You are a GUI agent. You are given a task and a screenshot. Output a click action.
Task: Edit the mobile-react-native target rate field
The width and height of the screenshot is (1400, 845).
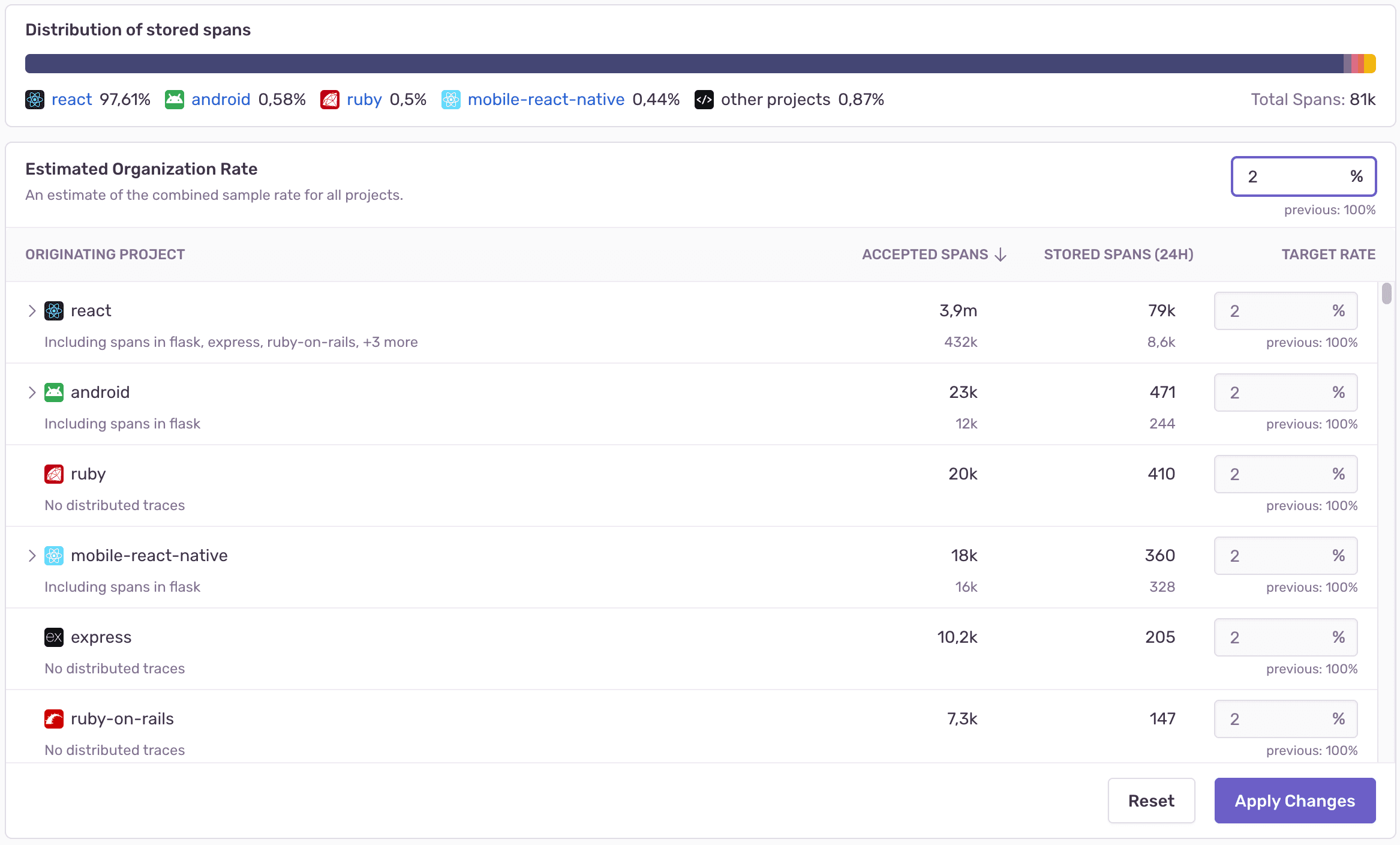(1285, 556)
